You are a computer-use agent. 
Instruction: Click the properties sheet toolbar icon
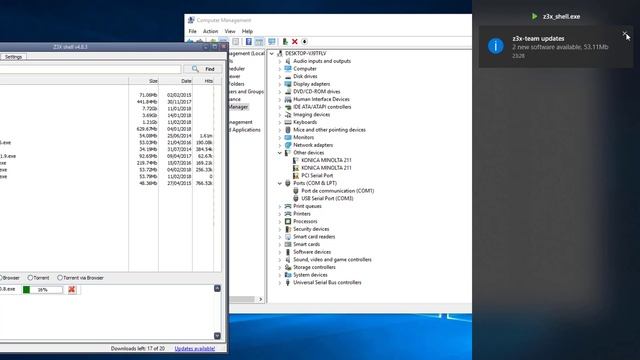(x=236, y=42)
